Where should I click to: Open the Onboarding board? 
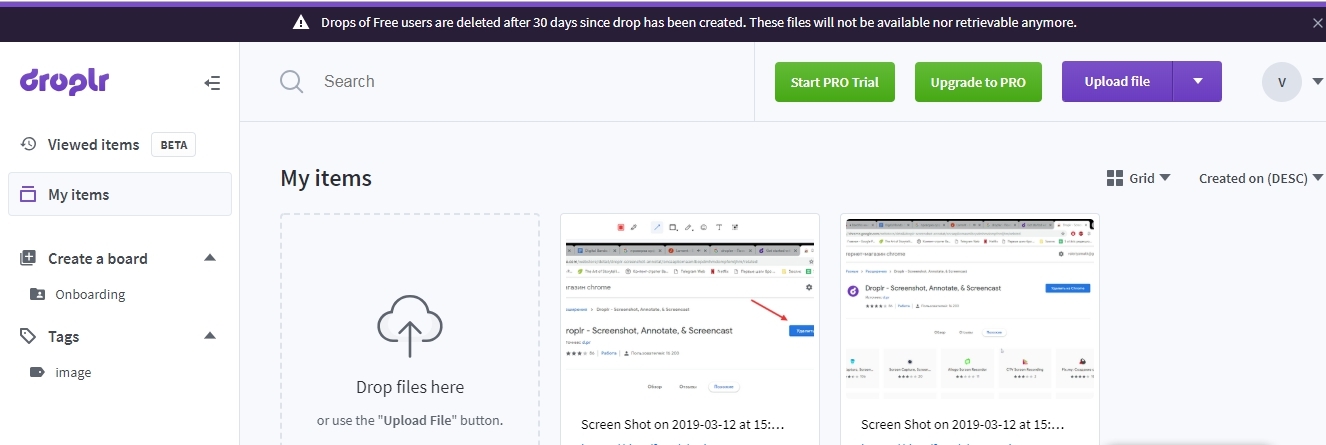(90, 294)
